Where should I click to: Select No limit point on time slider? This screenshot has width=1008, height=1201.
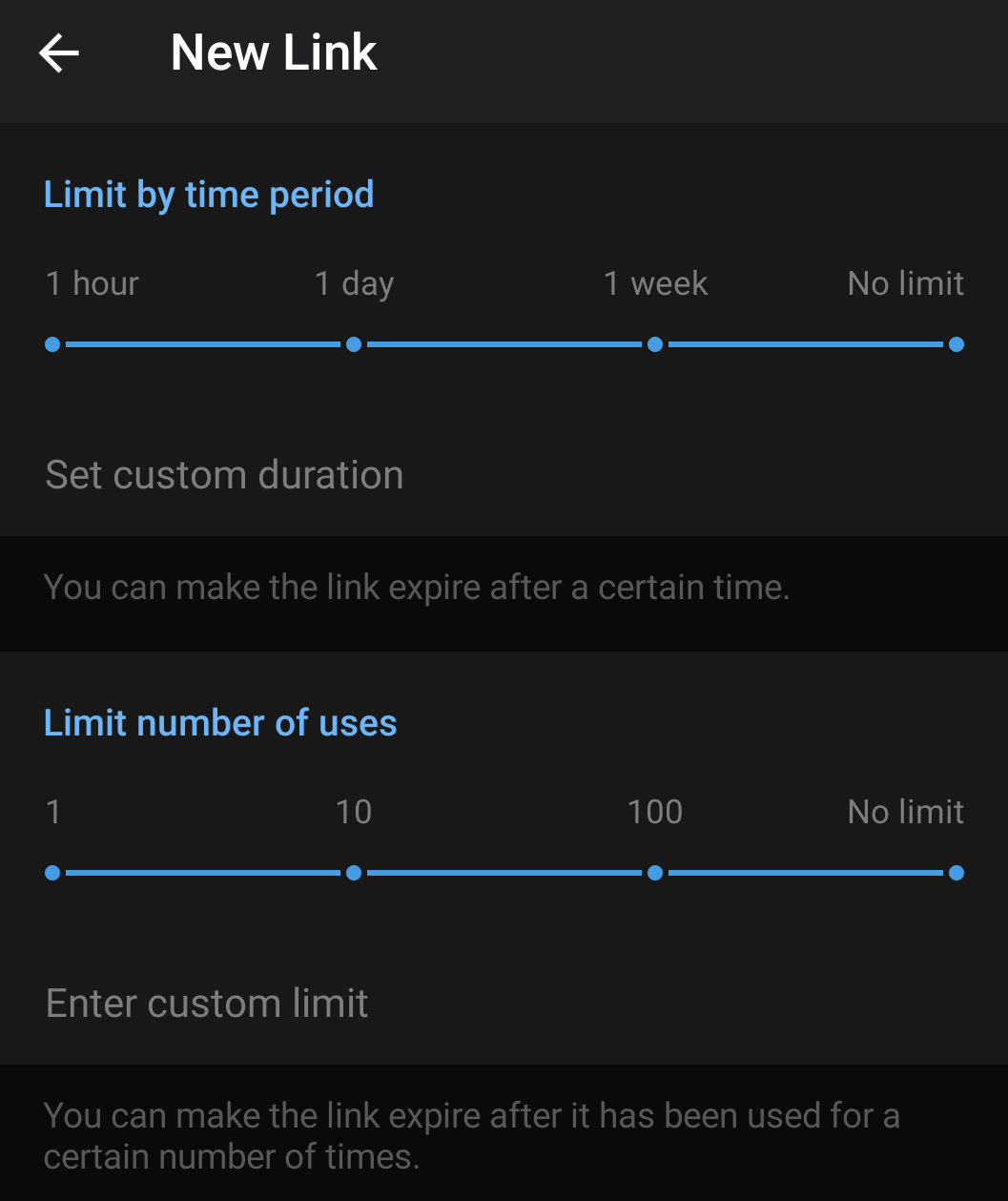[956, 344]
